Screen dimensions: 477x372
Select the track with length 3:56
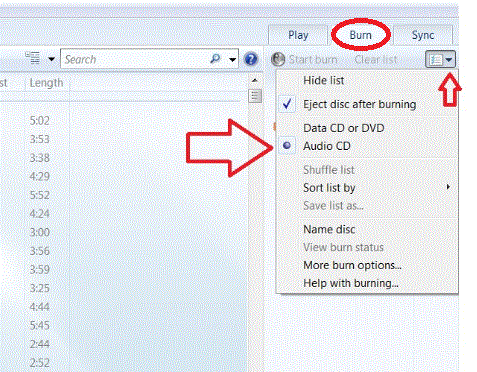pyautogui.click(x=39, y=251)
